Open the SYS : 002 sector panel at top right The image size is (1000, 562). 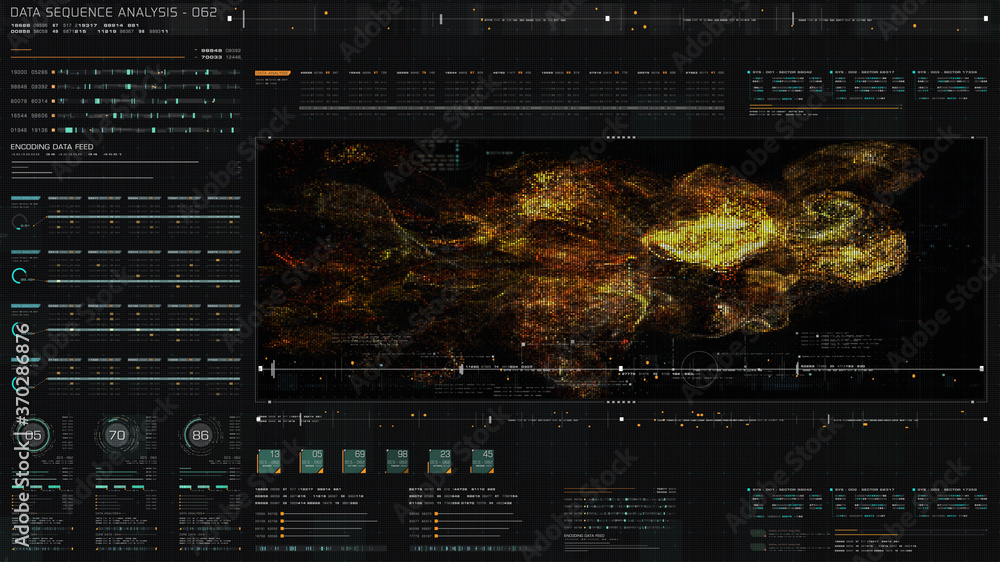869,86
